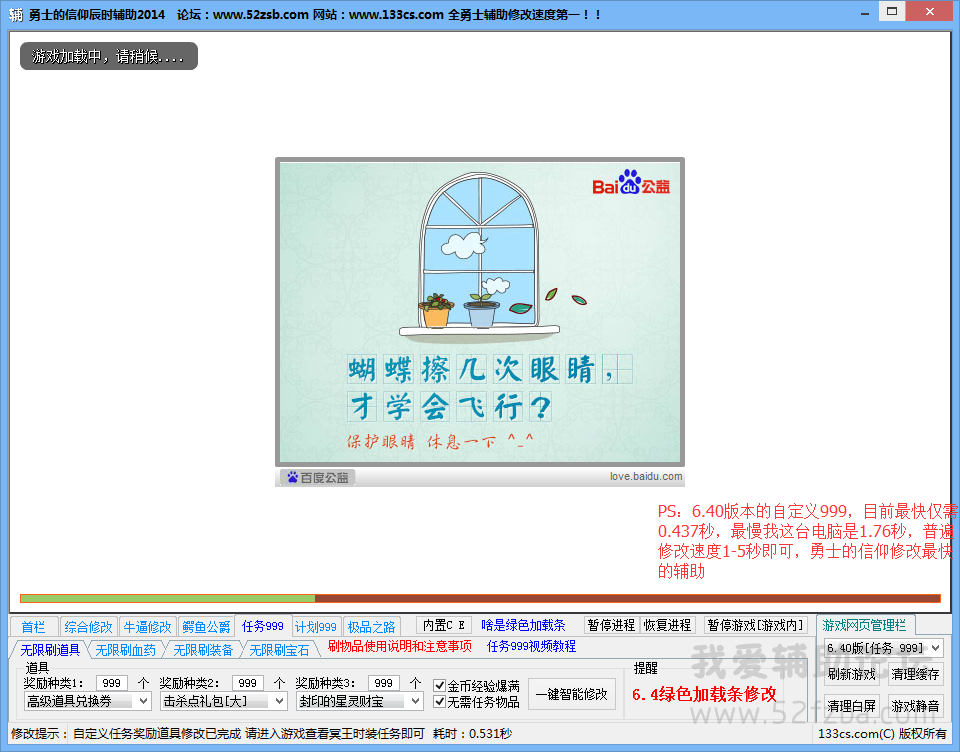Image resolution: width=960 pixels, height=752 pixels.
Task: Switch to the 无限刷装备 sub-tab
Action: coord(203,650)
